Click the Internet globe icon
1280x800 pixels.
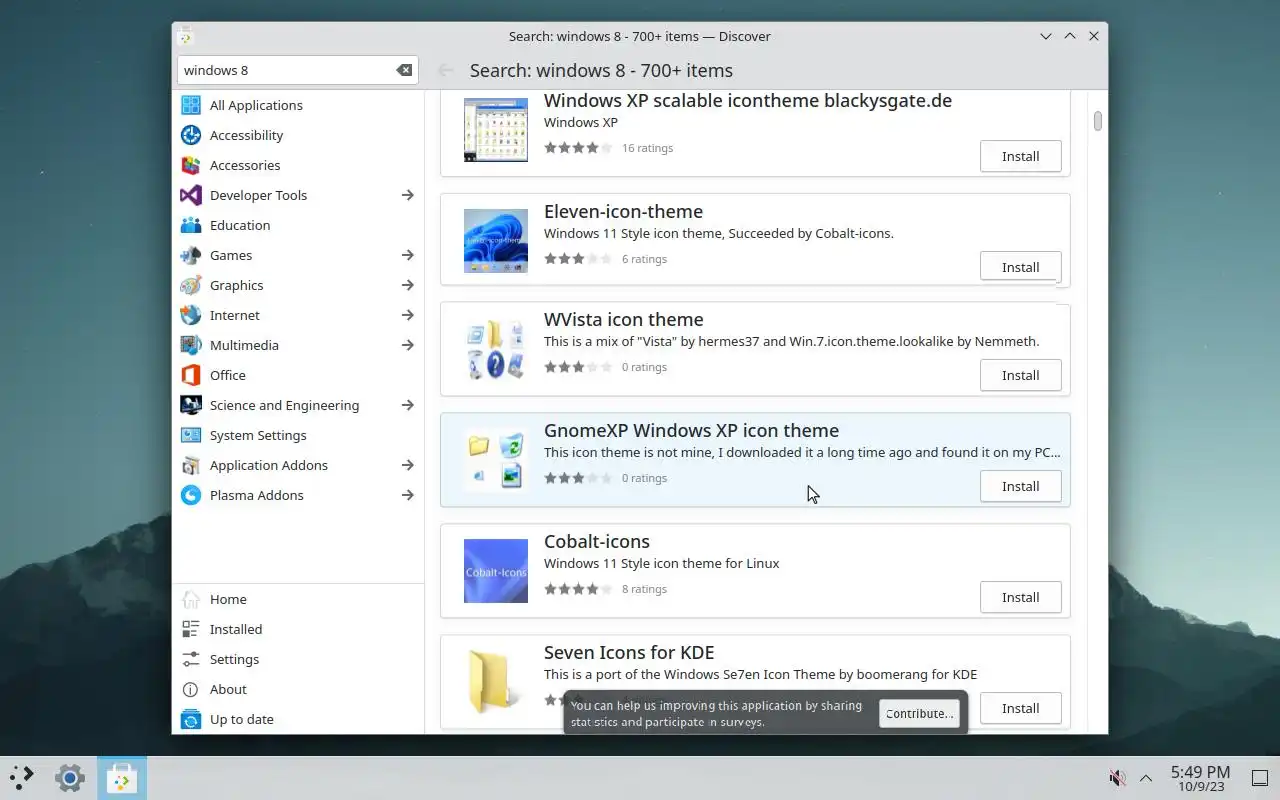(191, 315)
